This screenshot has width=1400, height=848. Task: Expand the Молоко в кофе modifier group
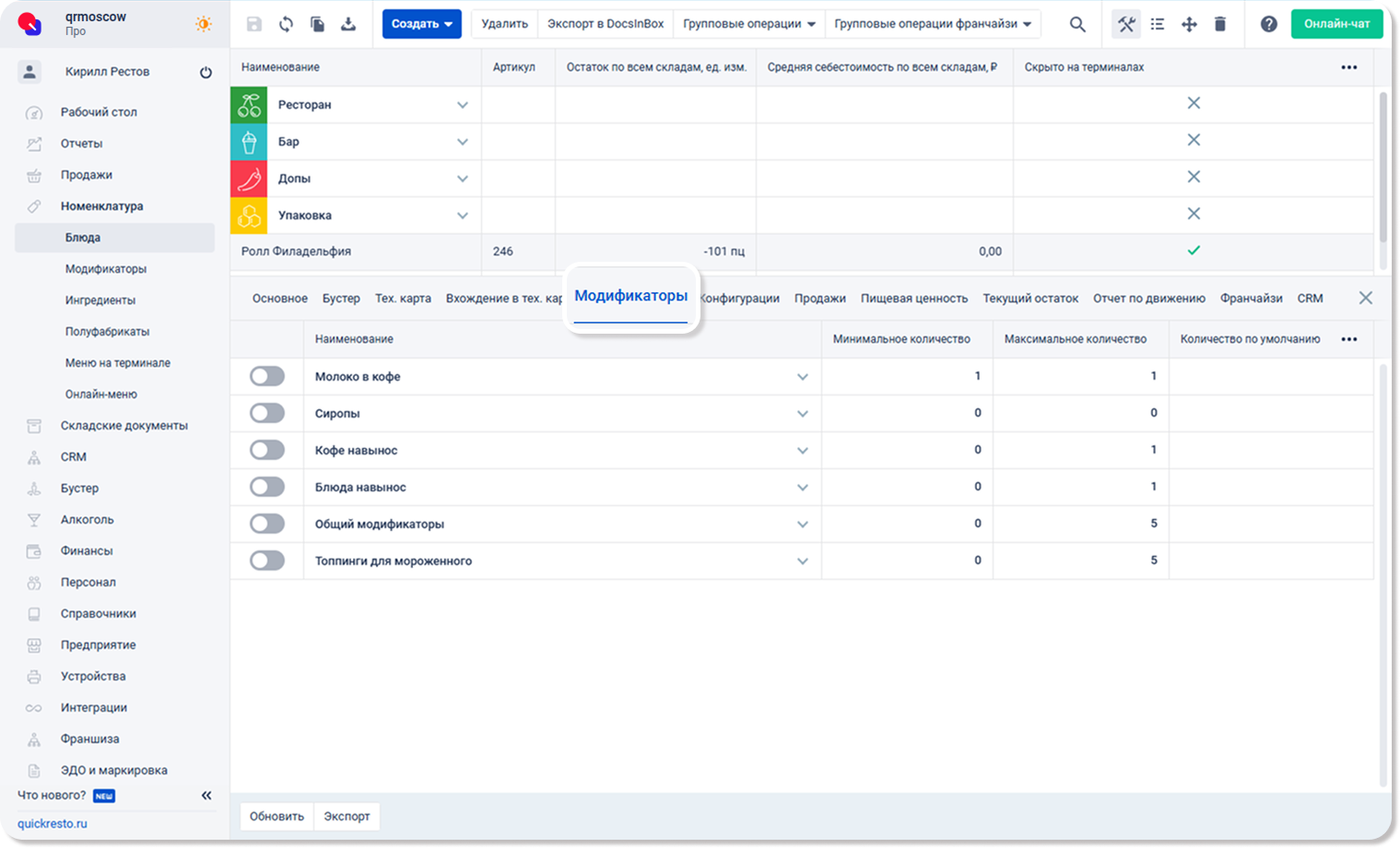(803, 377)
